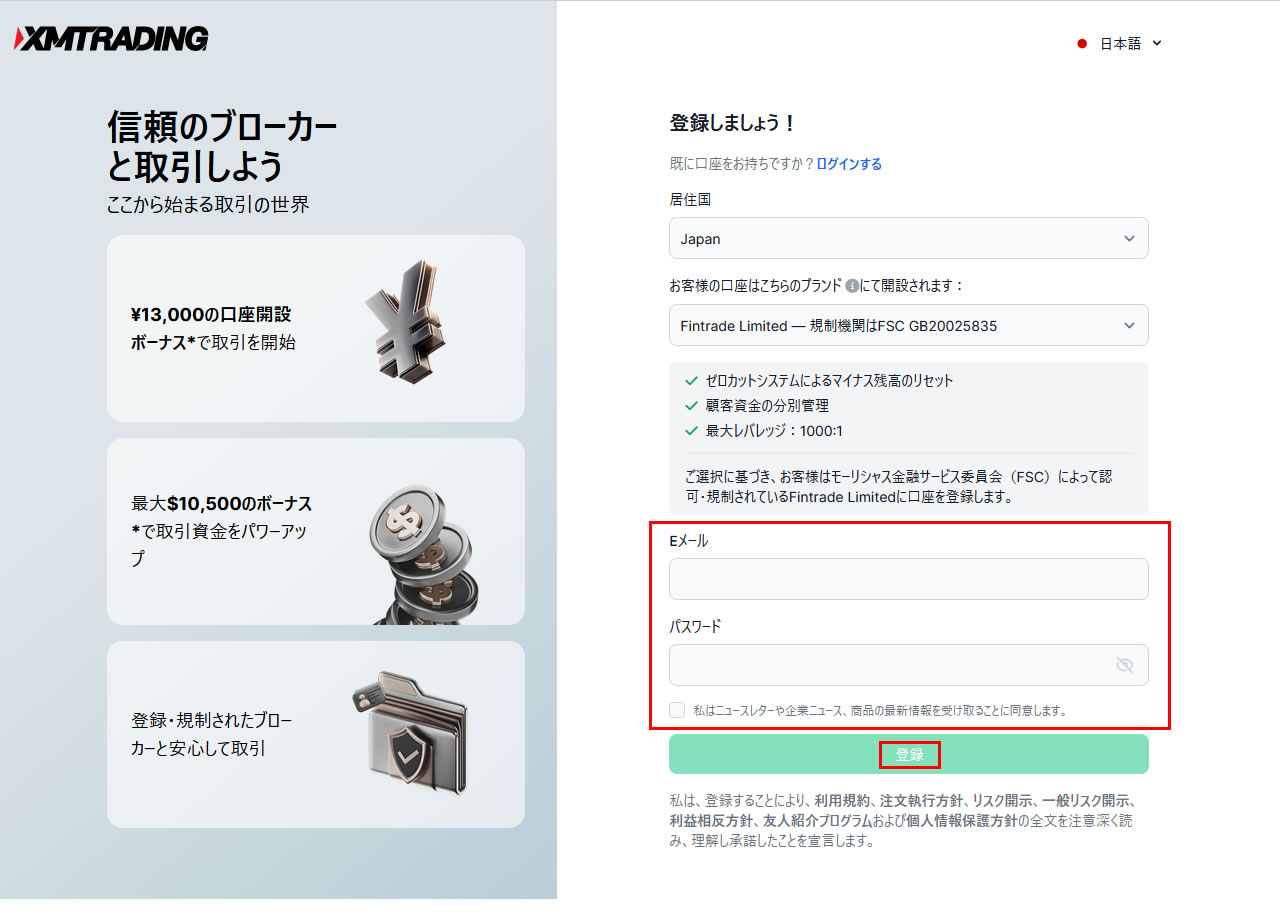This screenshot has width=1280, height=923.
Task: Expand the 居住国 Japan country dropdown
Action: click(908, 239)
